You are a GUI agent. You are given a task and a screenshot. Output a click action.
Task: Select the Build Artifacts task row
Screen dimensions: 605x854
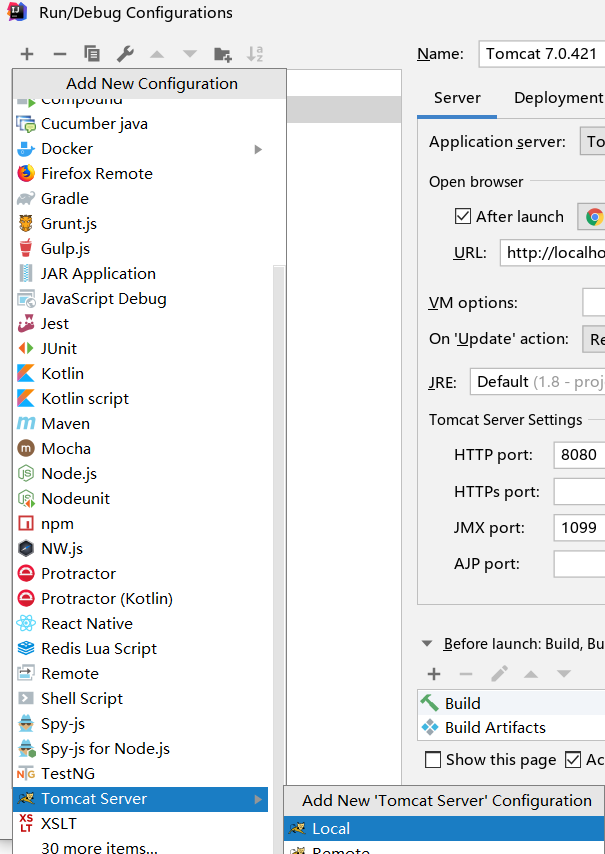(511, 728)
